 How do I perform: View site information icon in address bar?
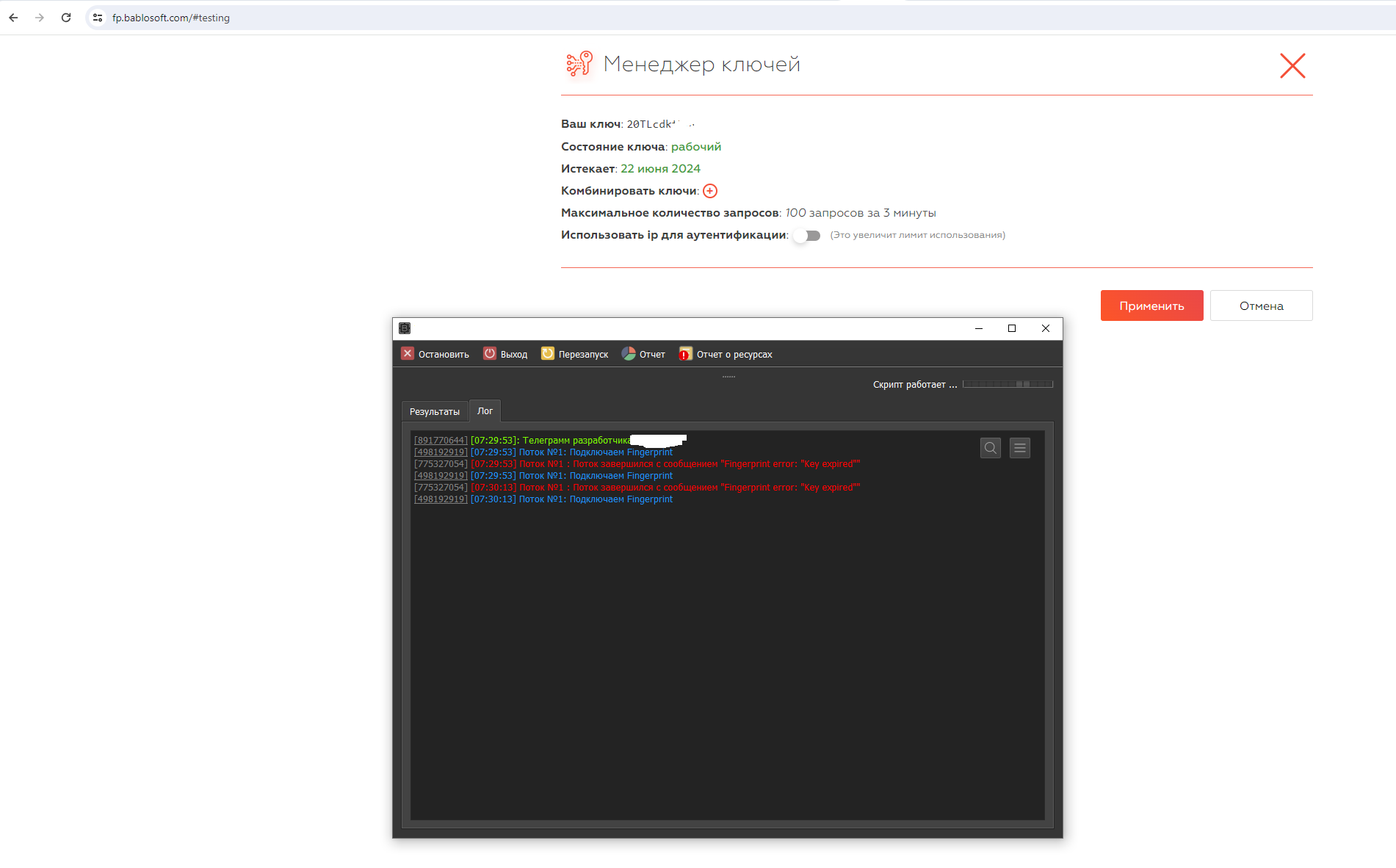click(x=98, y=18)
